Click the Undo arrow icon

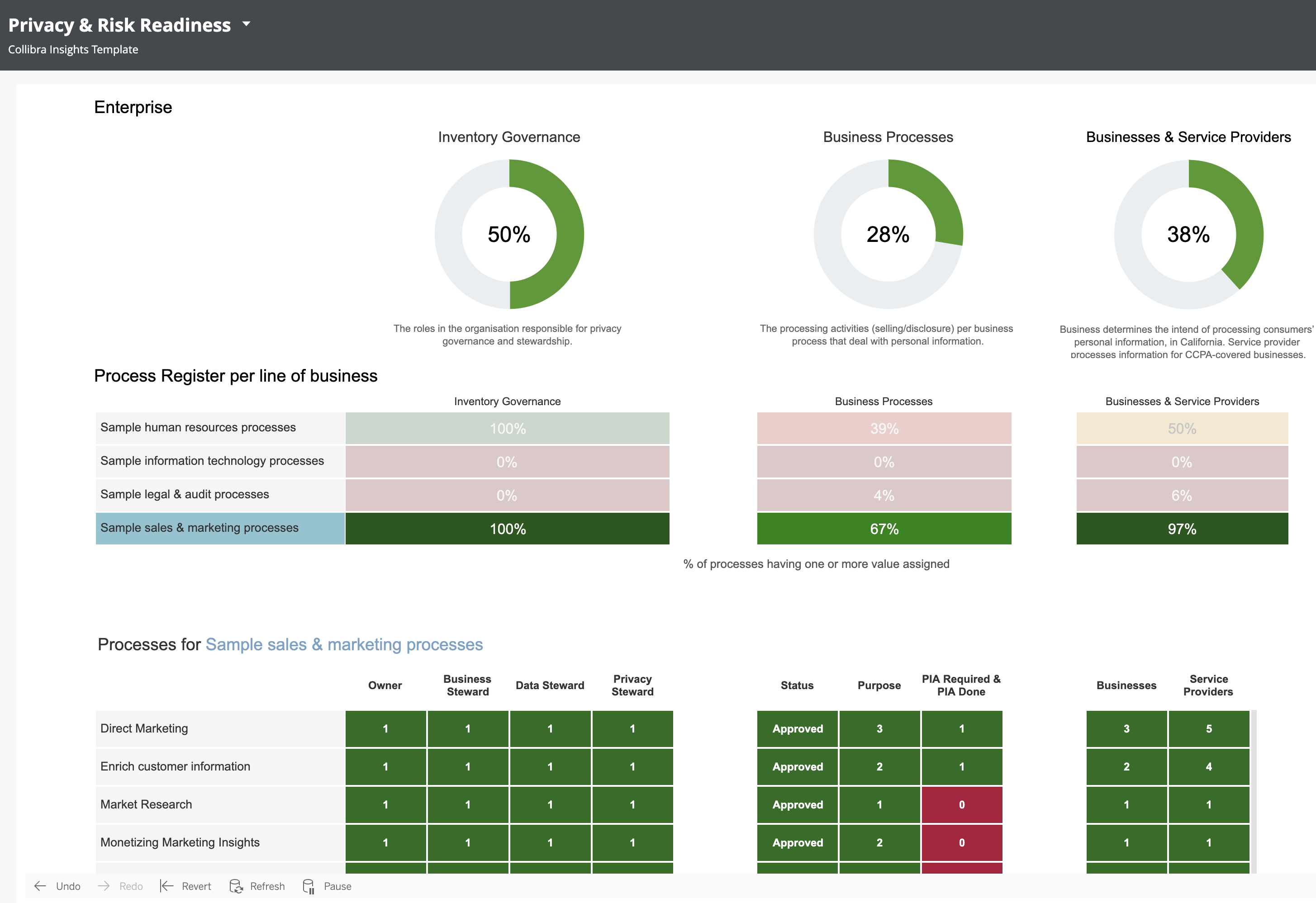(x=40, y=886)
